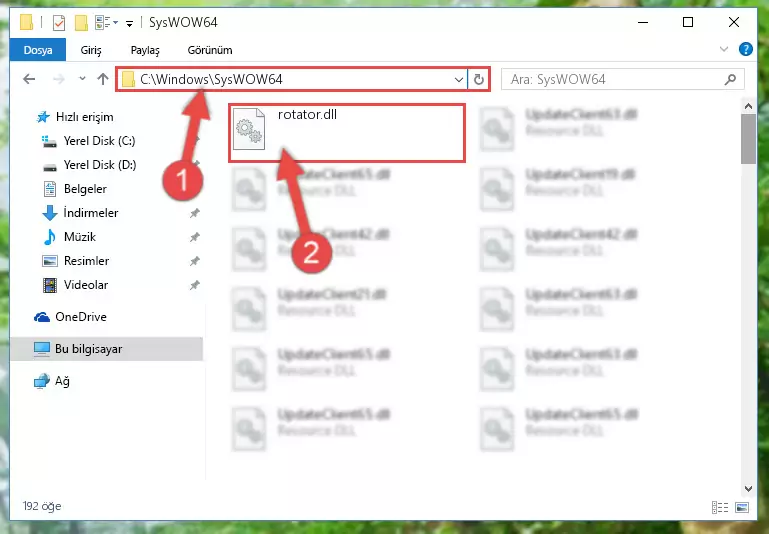Click the folder icon in title bar

(x=26, y=22)
